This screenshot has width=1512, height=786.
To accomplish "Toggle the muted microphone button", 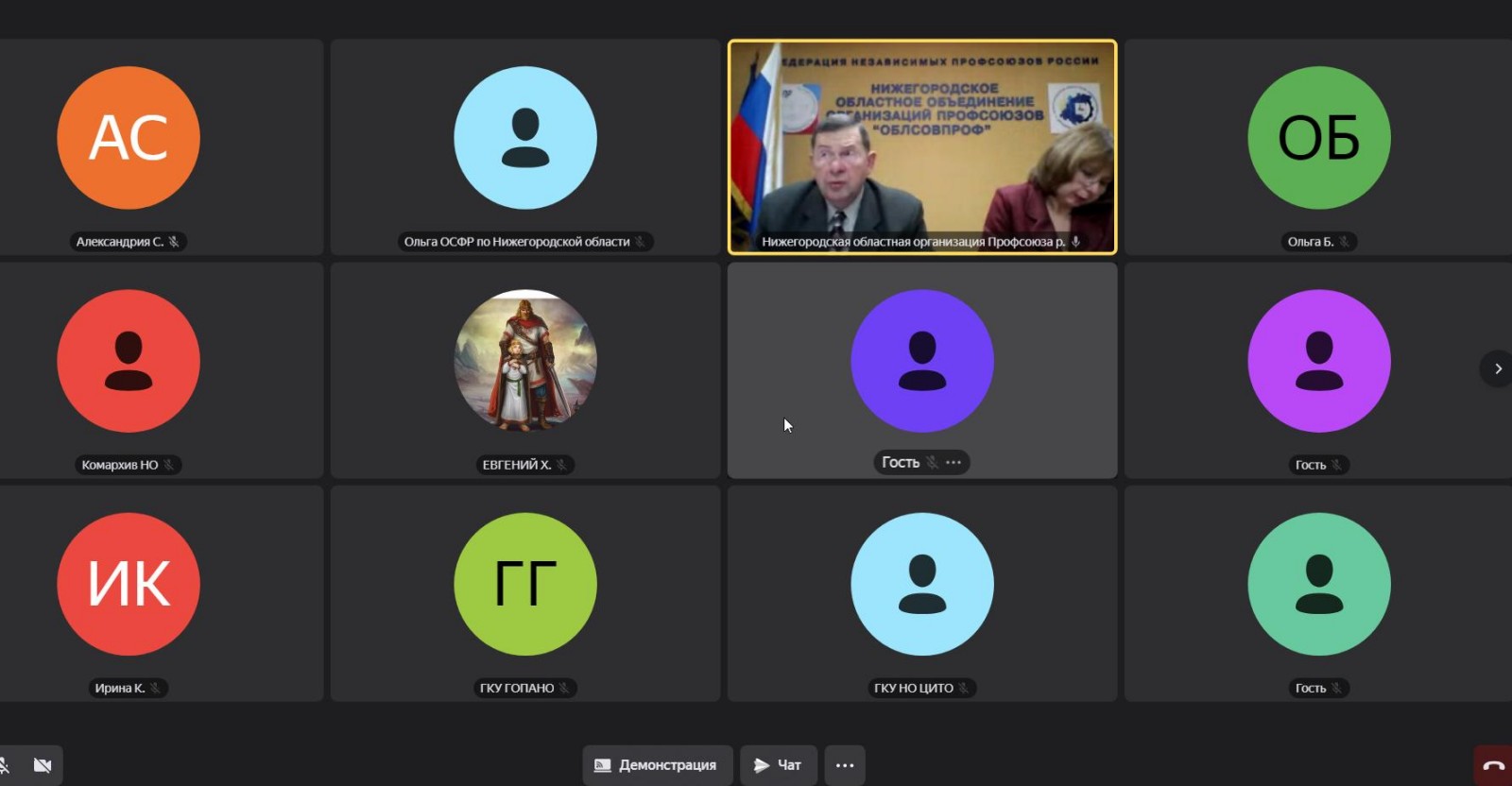I will click(x=5, y=765).
